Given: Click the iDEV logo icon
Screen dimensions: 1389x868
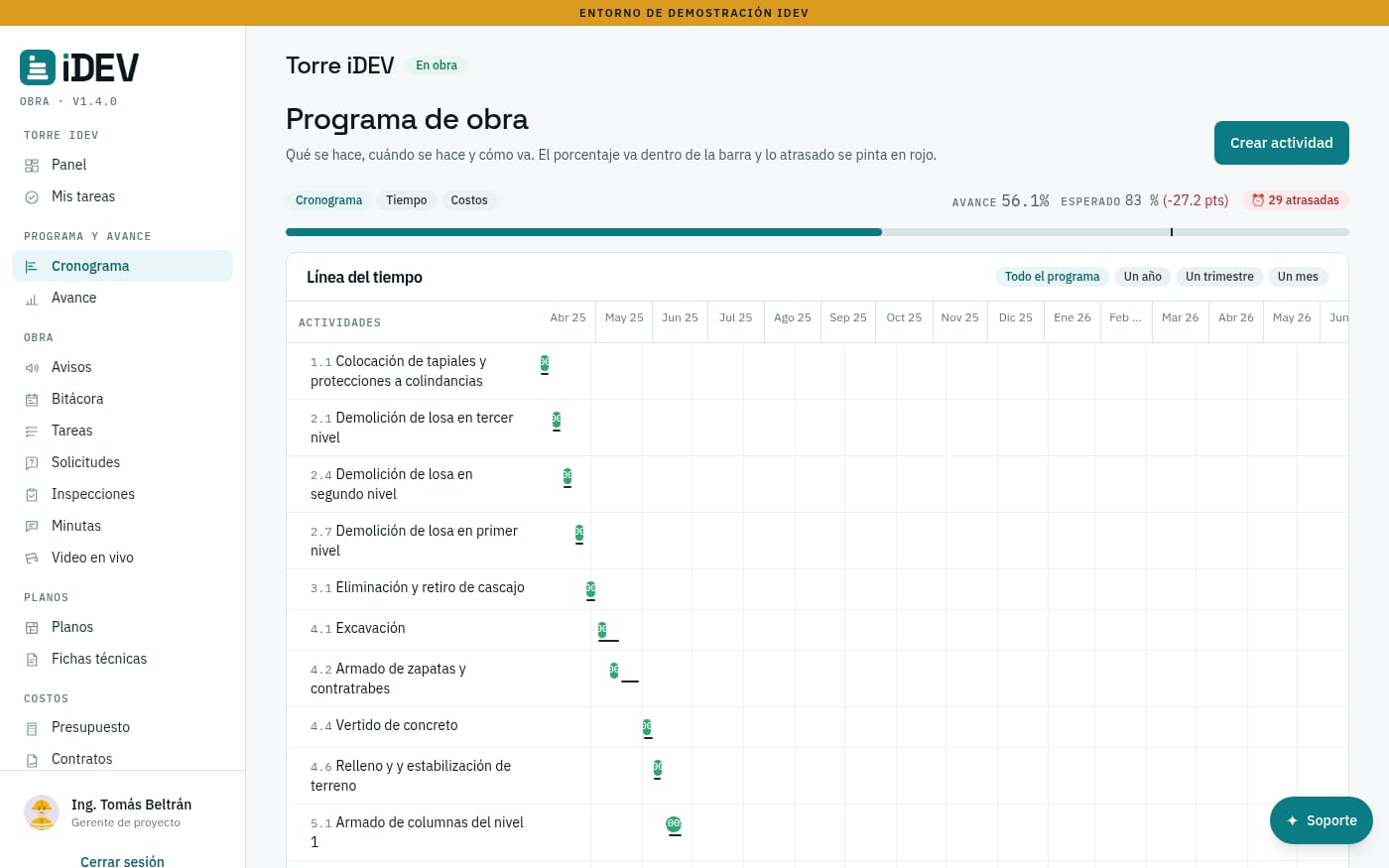Looking at the screenshot, I should click(x=38, y=67).
